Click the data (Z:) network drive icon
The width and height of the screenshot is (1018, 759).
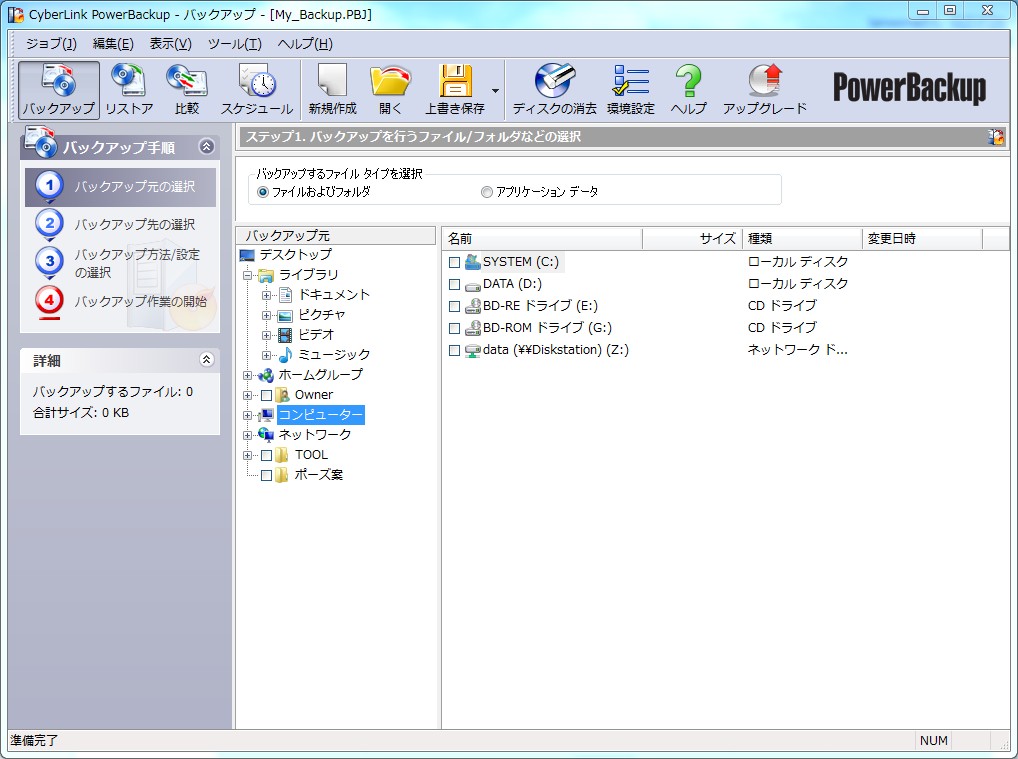tap(473, 351)
